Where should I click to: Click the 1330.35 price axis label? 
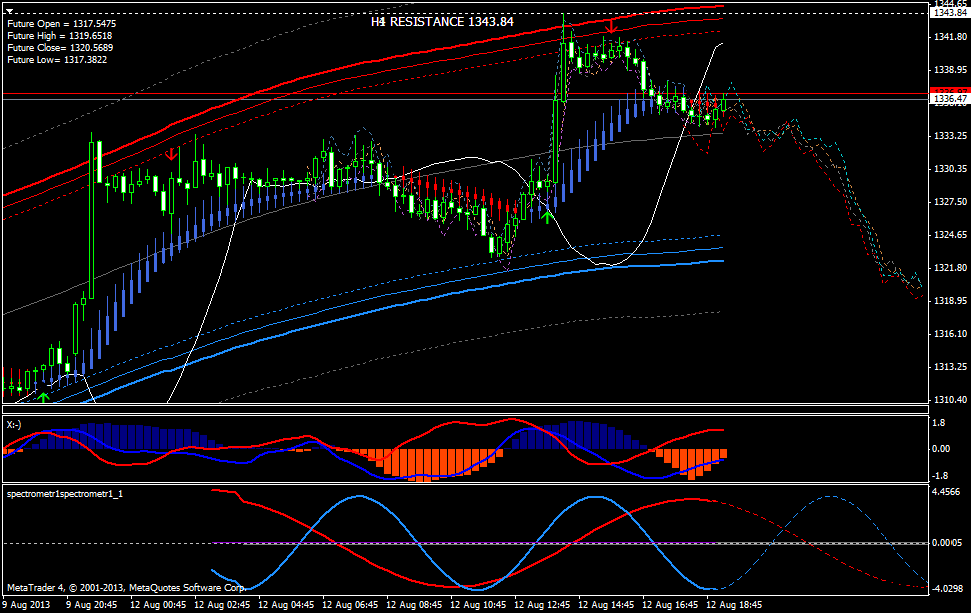click(x=950, y=168)
